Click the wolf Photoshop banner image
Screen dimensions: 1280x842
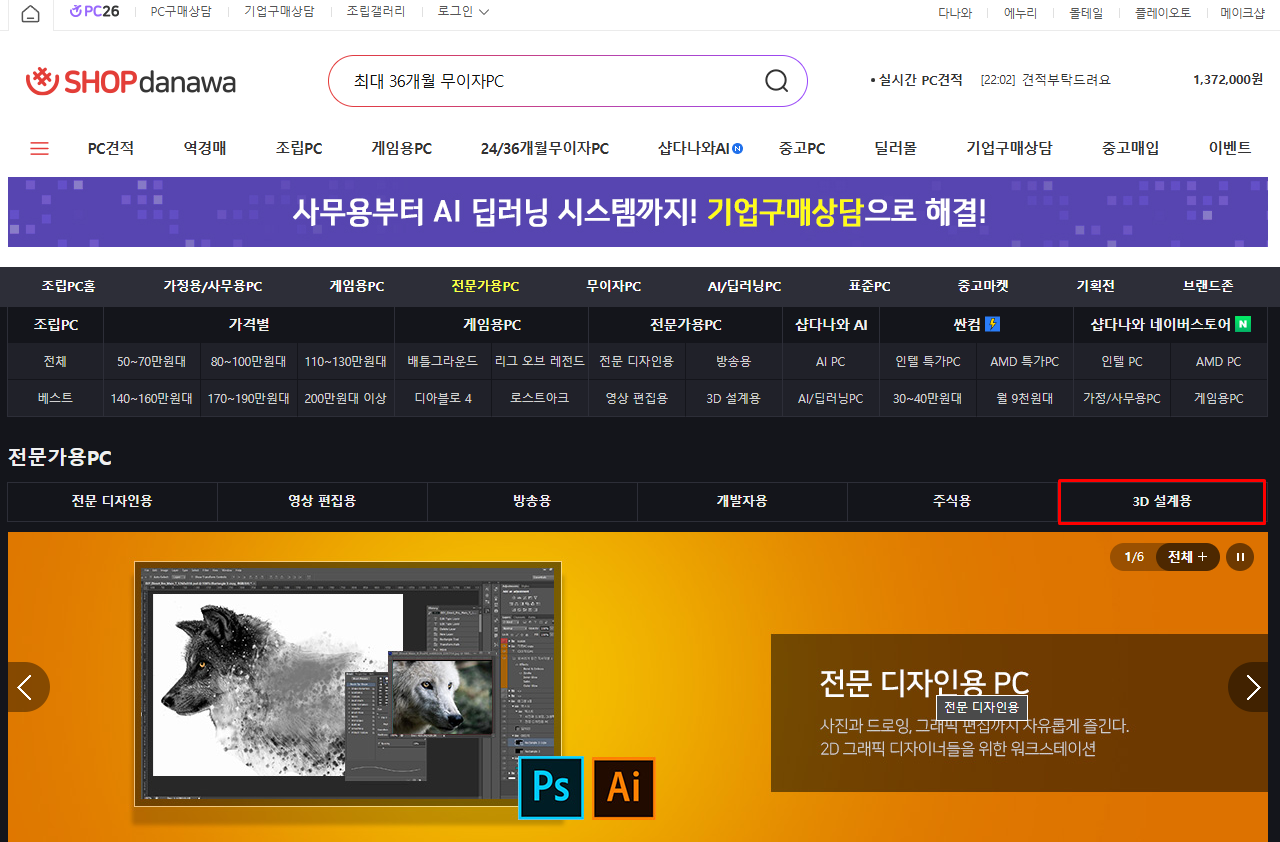coord(348,684)
